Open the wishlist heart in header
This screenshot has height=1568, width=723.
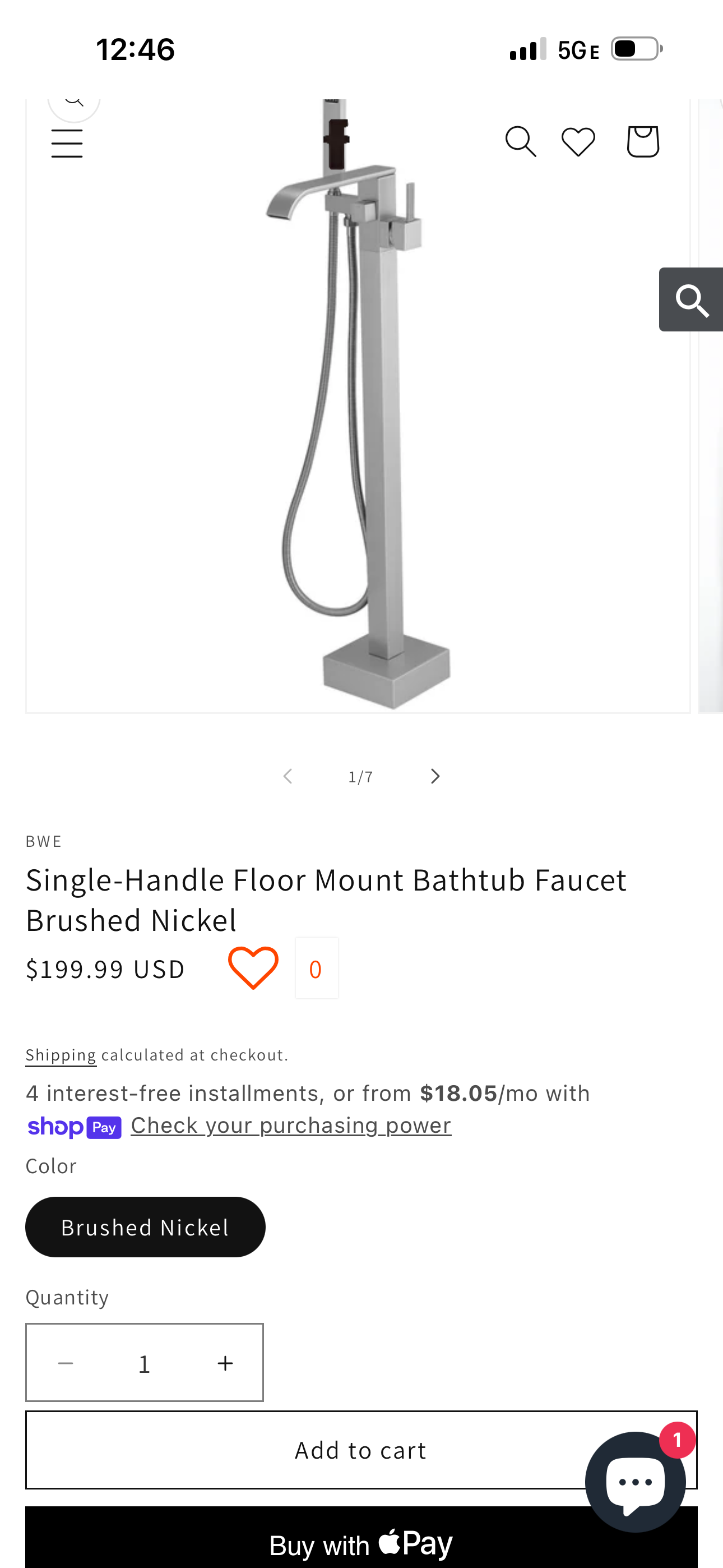tap(578, 142)
